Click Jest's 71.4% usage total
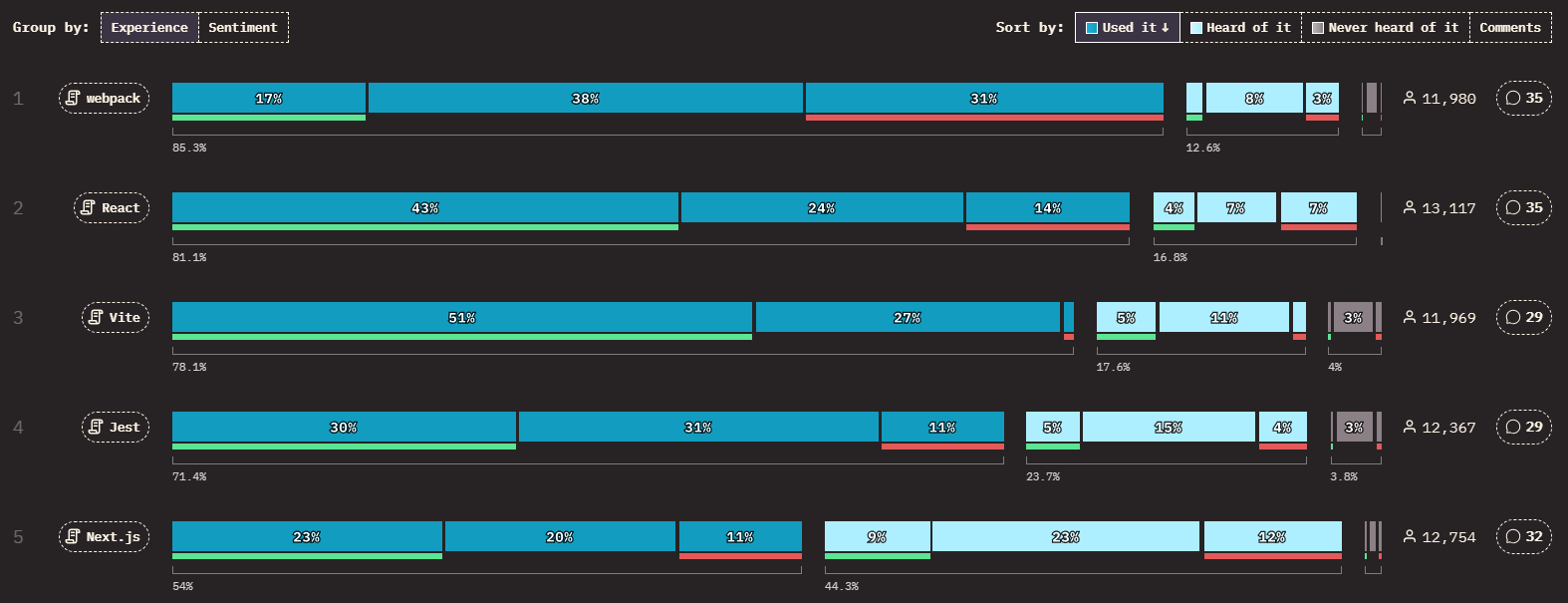The height and width of the screenshot is (603, 1568). coord(189,476)
